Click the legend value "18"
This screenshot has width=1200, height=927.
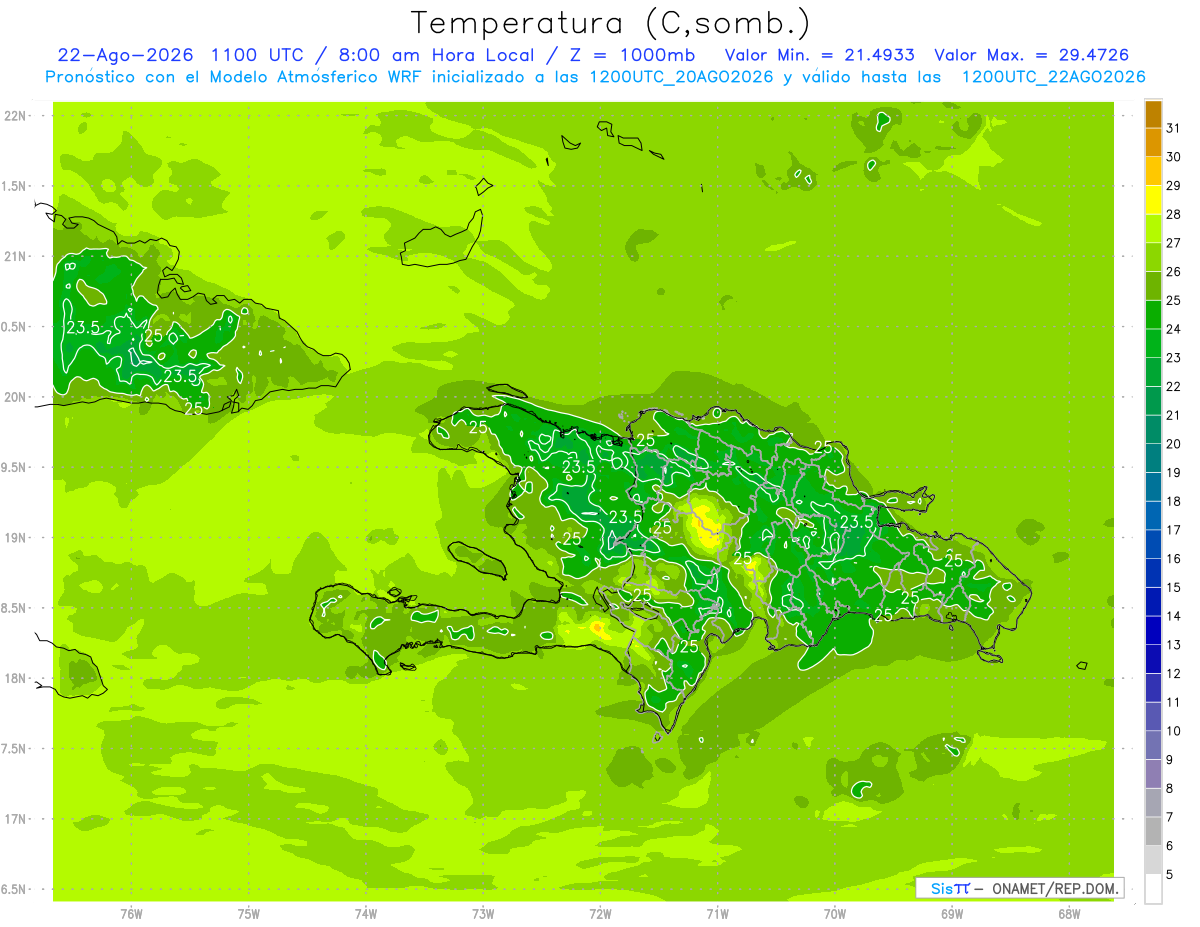click(x=1173, y=501)
